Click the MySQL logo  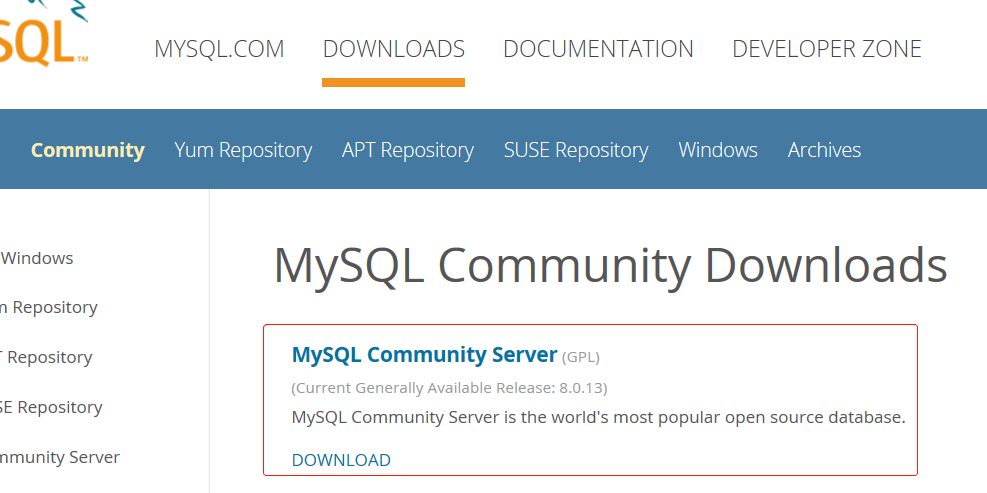pyautogui.click(x=43, y=33)
